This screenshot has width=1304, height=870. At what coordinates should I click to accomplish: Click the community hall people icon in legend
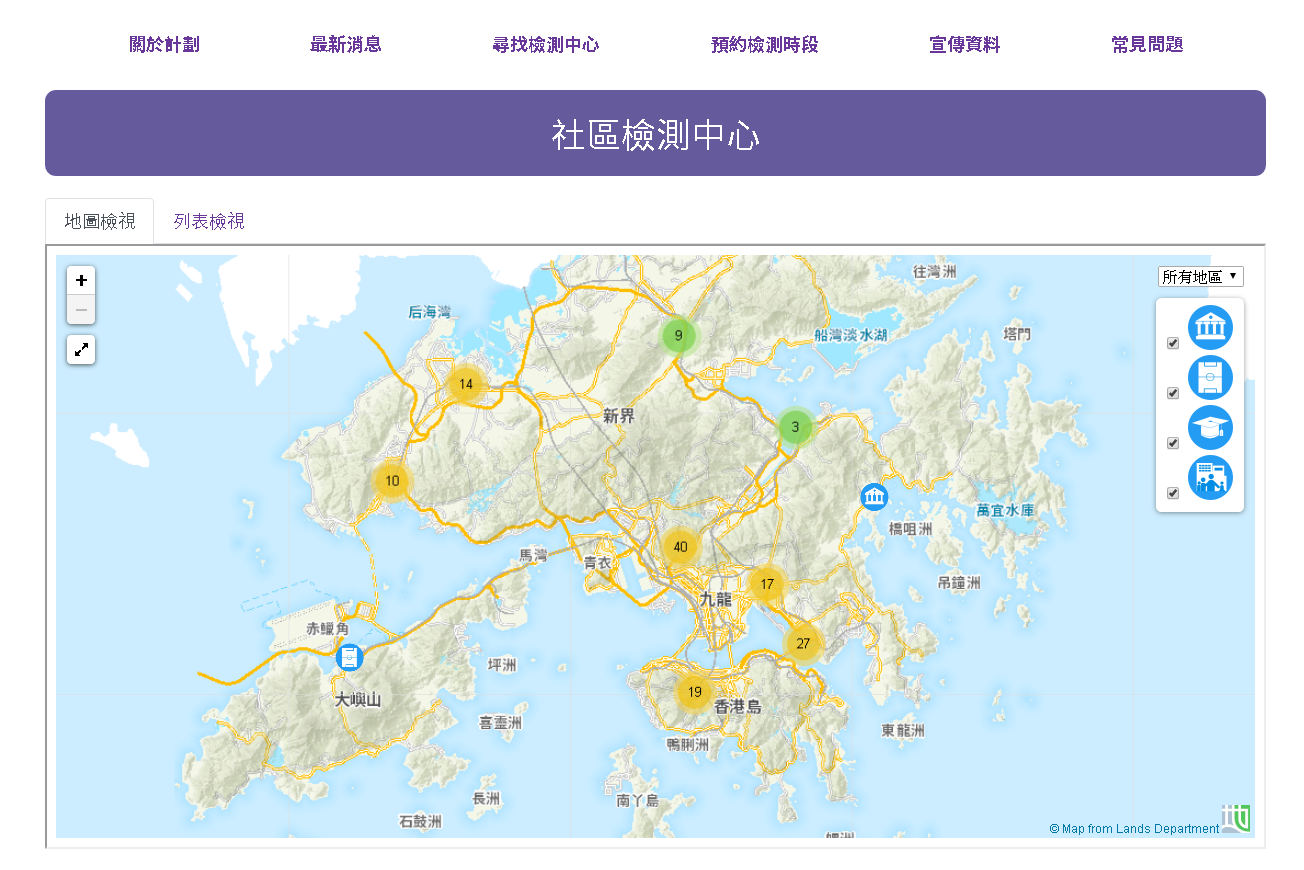(x=1210, y=478)
